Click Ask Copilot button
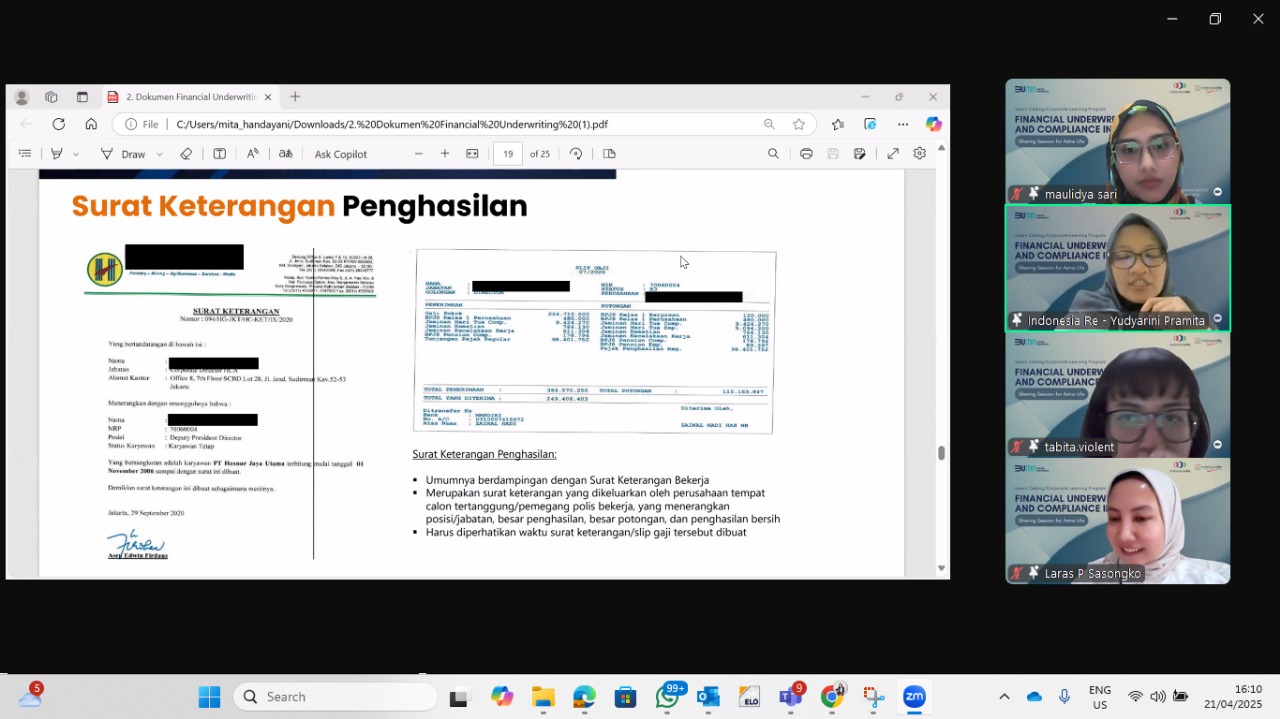The image size is (1280, 719). (x=341, y=154)
